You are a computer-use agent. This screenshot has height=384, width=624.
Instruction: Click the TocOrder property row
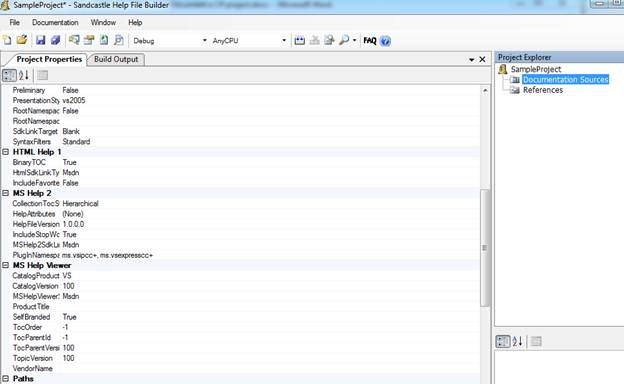click(240, 327)
